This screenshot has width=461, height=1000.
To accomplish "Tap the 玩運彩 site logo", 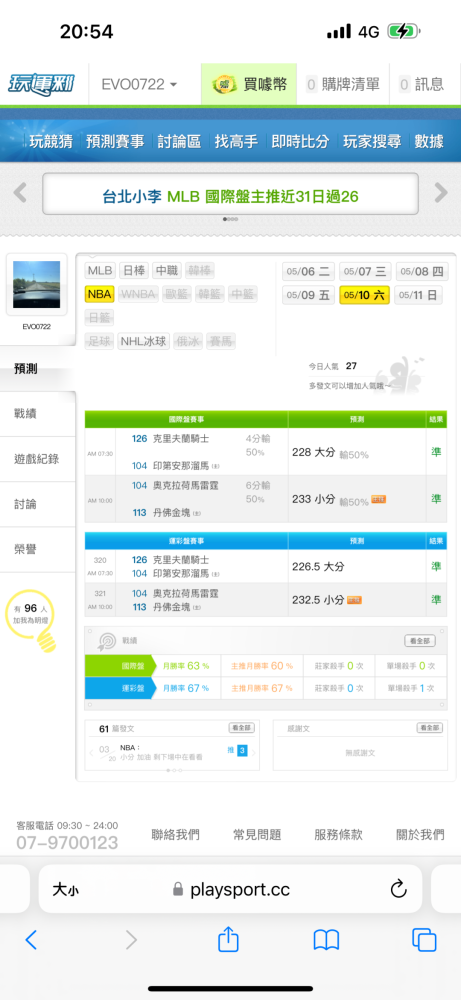I will 40,84.
